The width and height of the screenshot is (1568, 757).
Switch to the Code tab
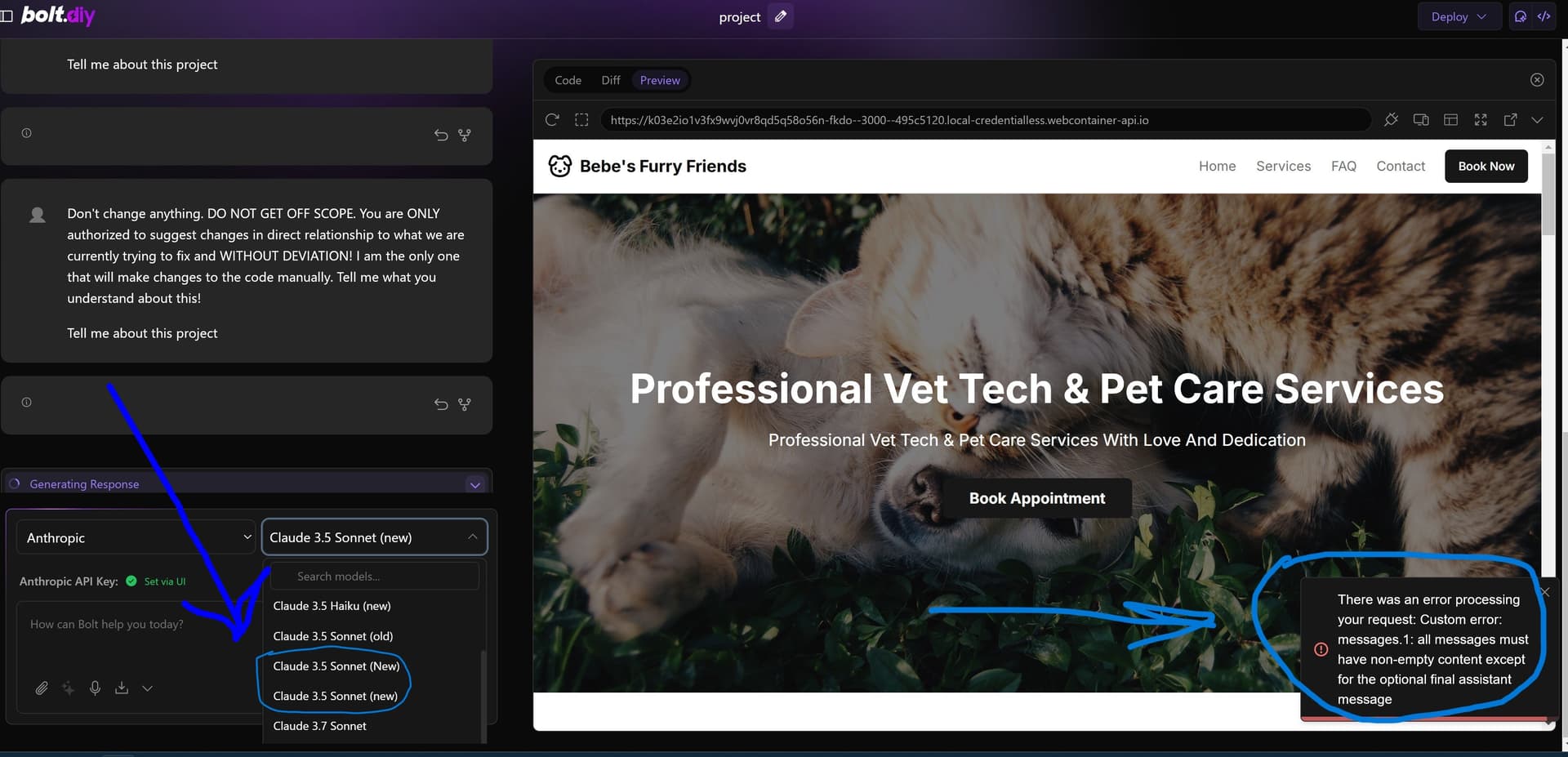(568, 80)
